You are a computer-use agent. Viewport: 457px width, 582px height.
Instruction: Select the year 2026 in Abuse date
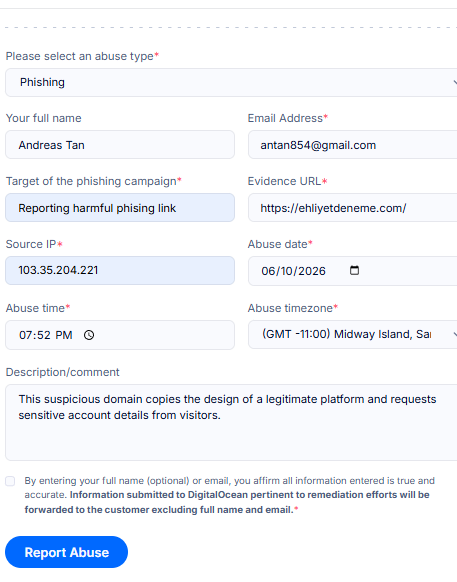311,271
